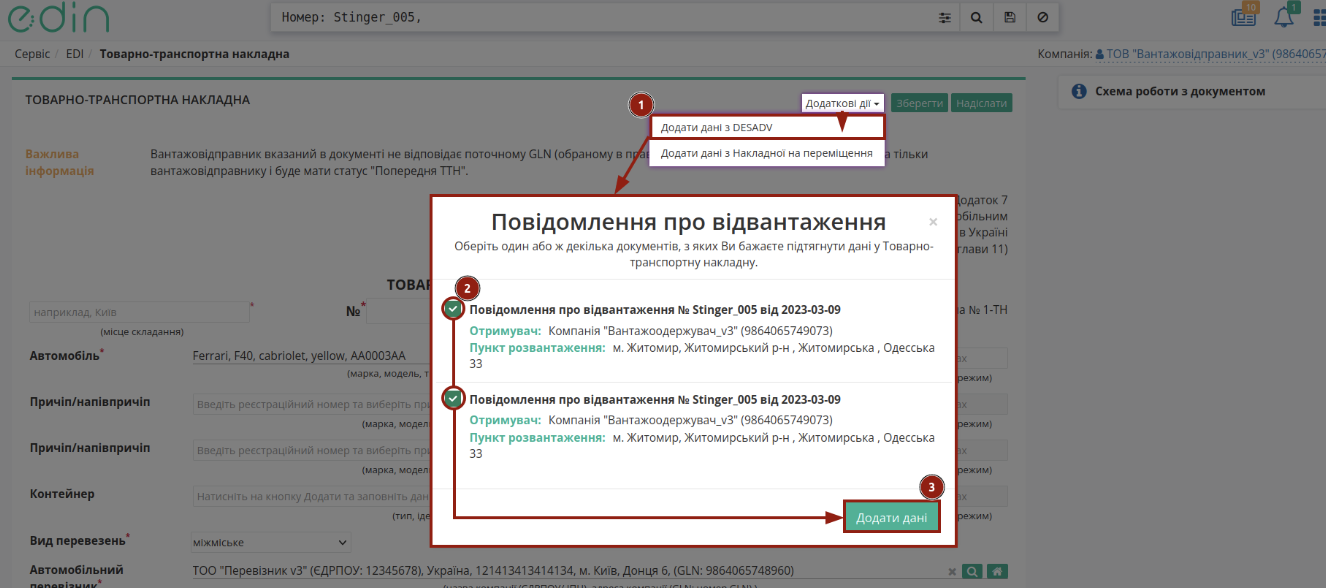Open the Додаткові дії dropdown

[843, 103]
